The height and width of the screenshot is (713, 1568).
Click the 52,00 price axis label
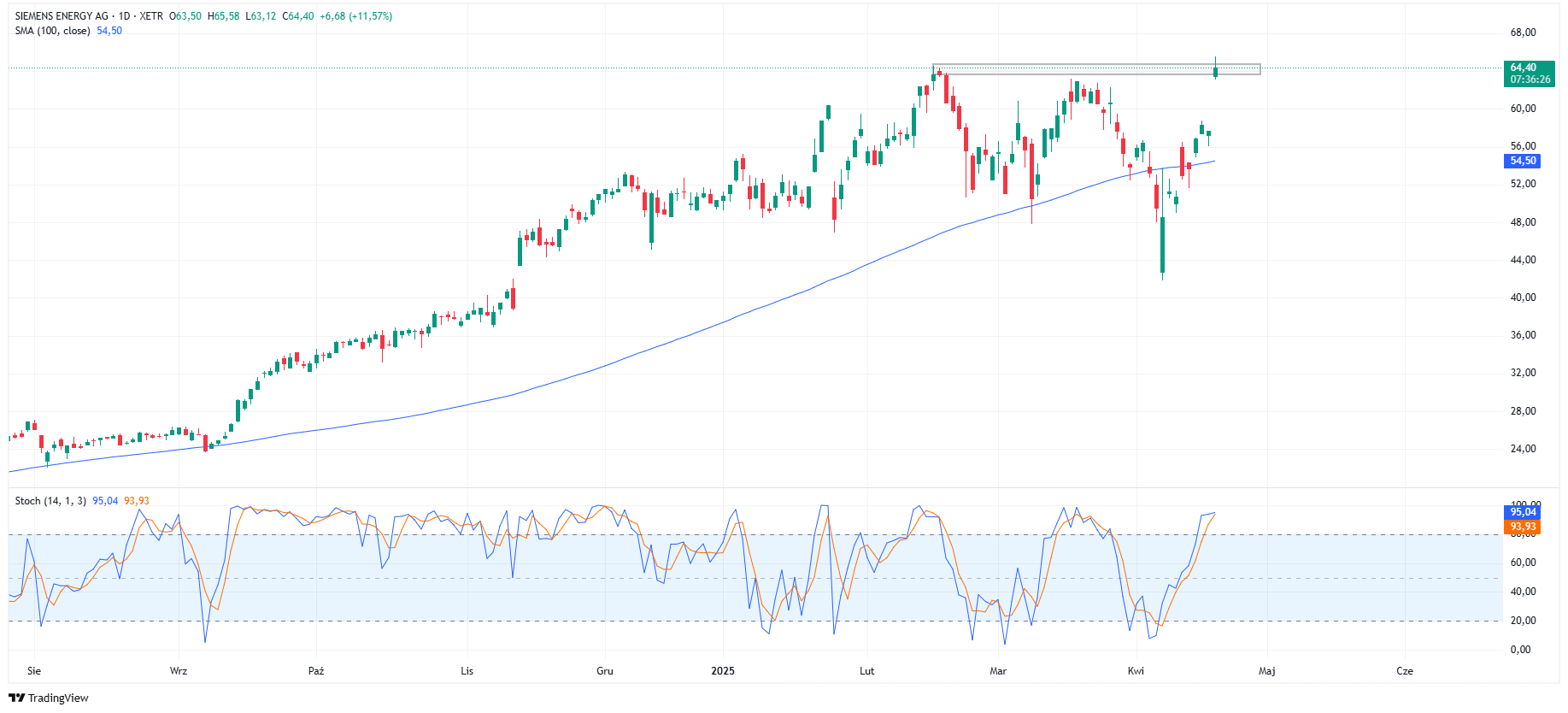click(1523, 184)
